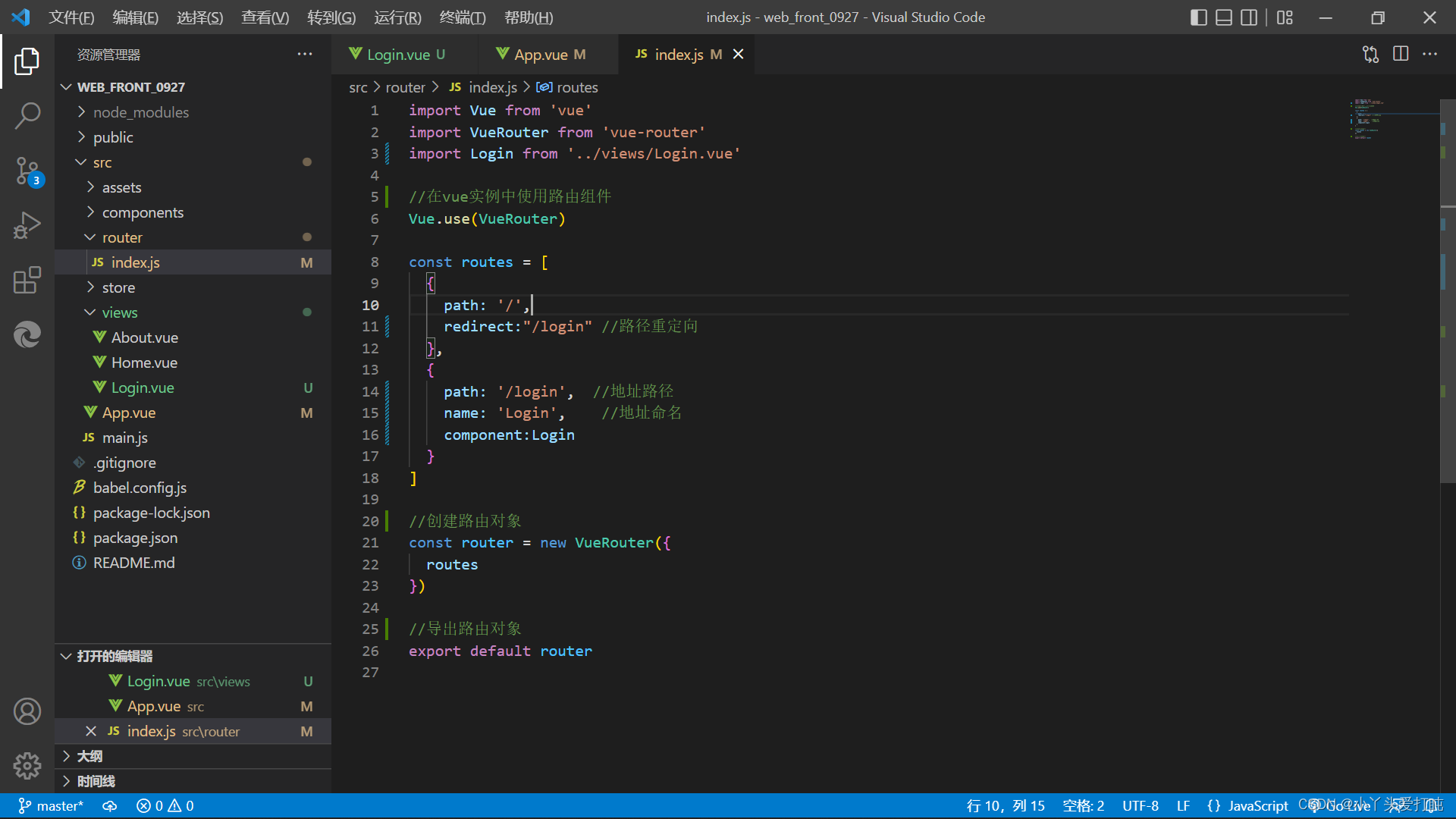Click the open changes compare icon
Screen dimensions: 1456x819
(1370, 55)
